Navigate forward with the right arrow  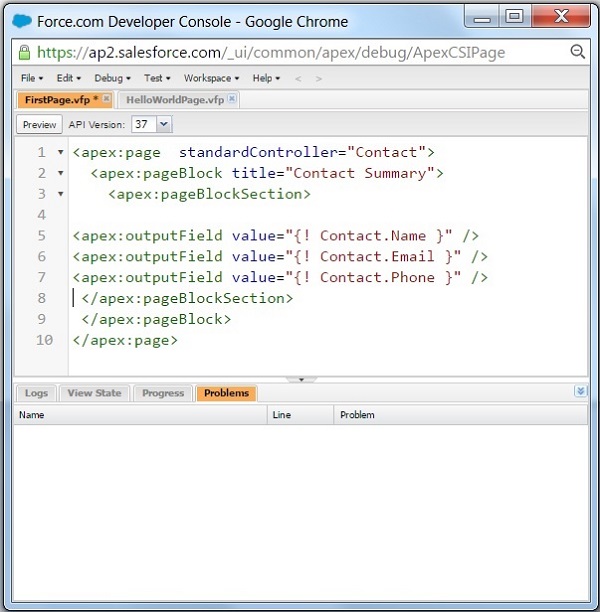tap(319, 79)
